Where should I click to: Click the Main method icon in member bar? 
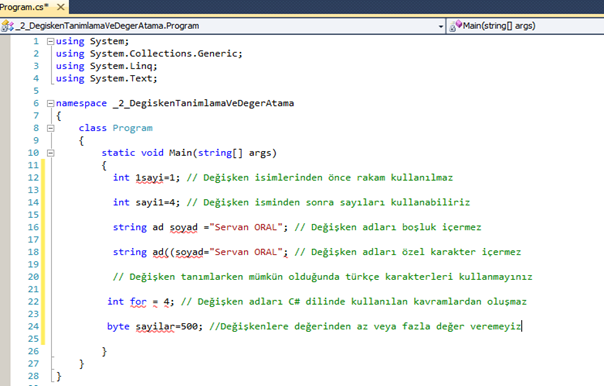coord(455,26)
